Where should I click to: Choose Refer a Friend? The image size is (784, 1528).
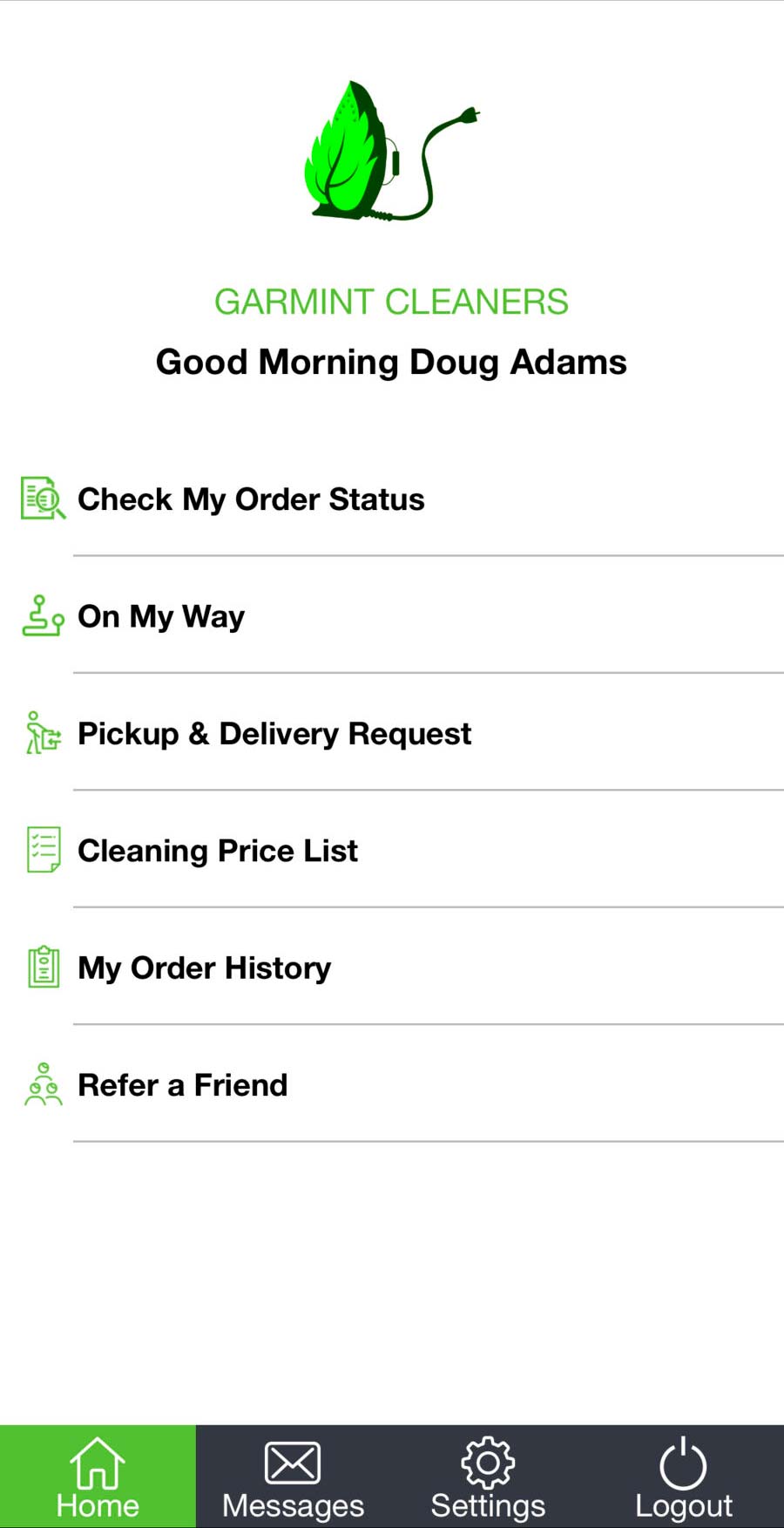(183, 1085)
